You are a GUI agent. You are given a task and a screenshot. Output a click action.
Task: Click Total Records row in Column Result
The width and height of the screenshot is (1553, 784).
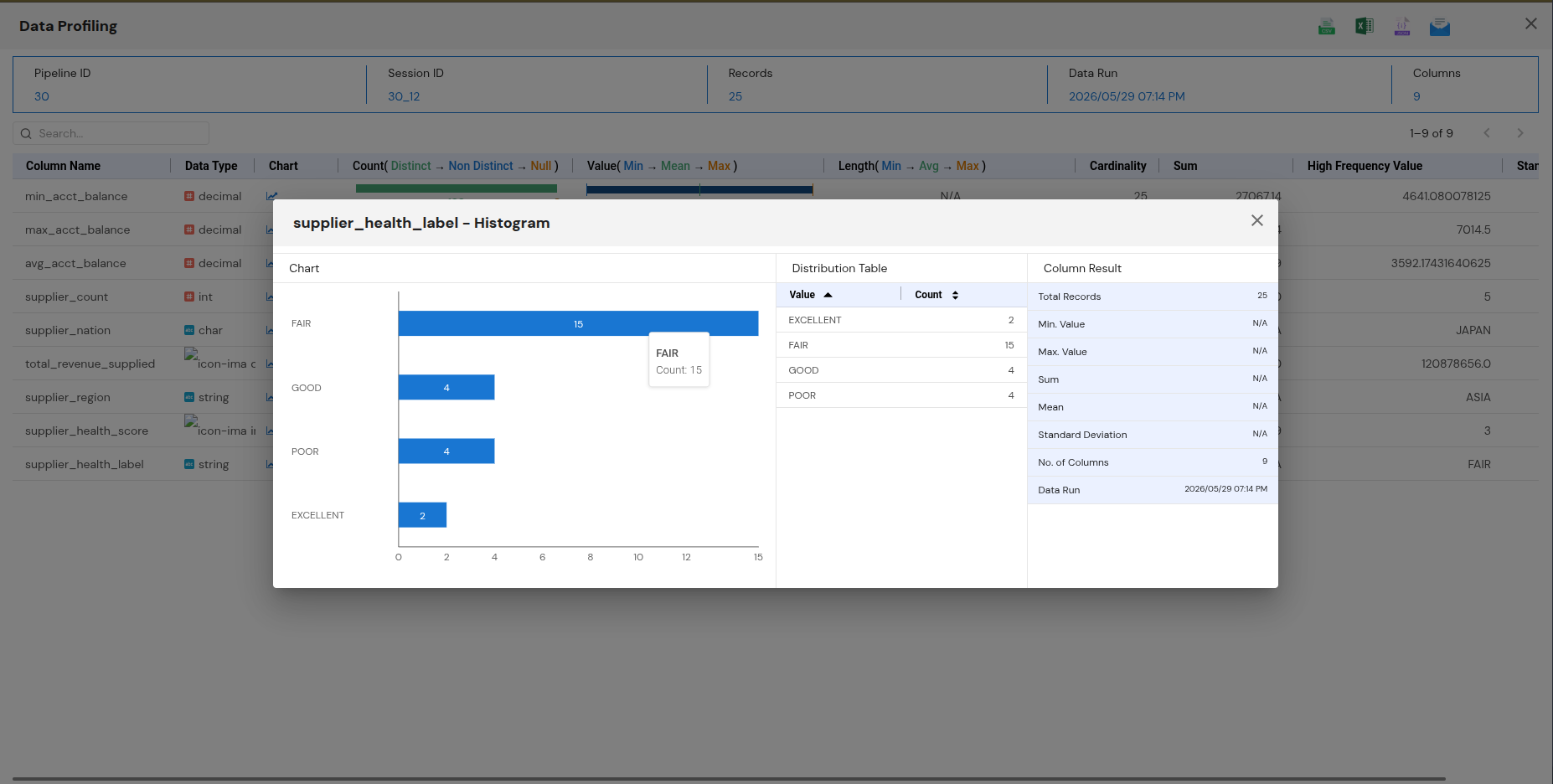click(x=1153, y=297)
